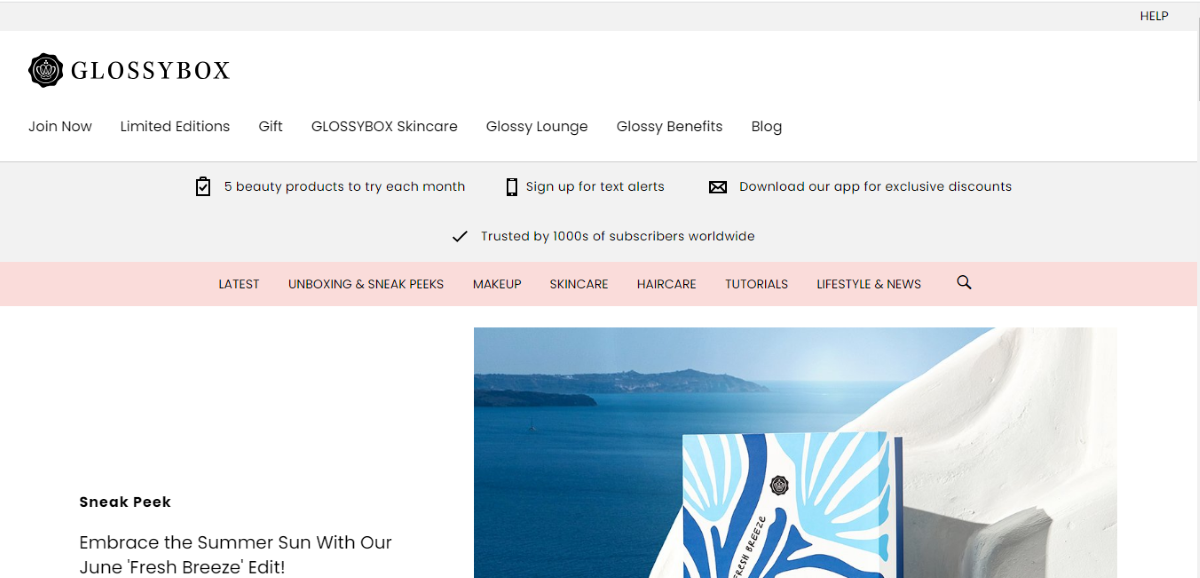
Task: View Glossy Benefits page
Action: (669, 126)
